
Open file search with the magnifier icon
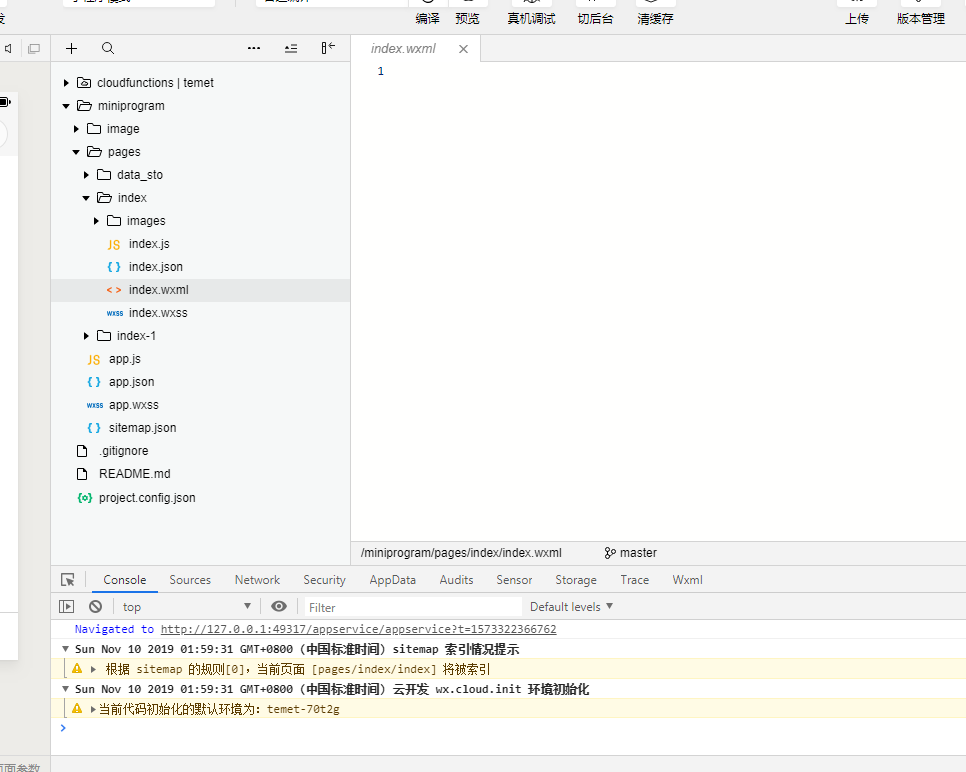108,48
